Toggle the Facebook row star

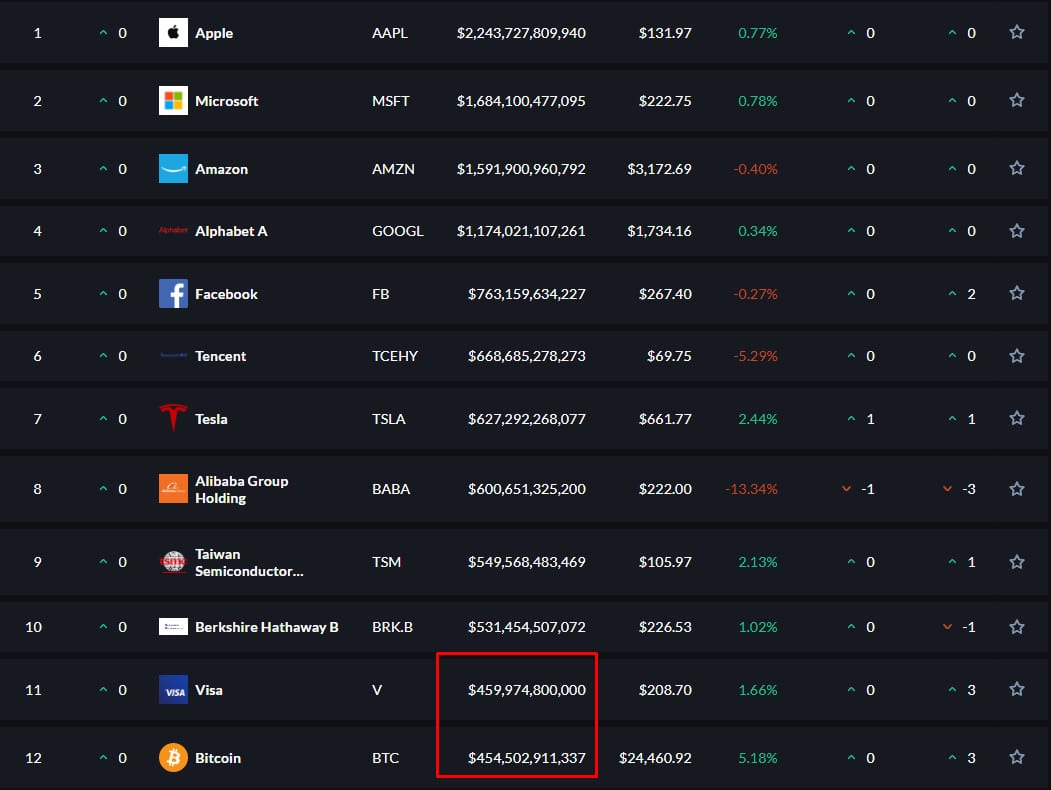(x=1016, y=293)
